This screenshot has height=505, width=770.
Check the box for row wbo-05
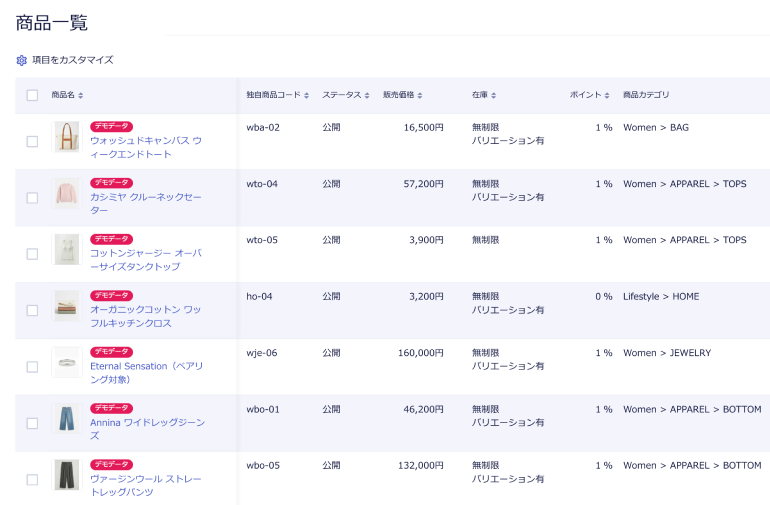[x=32, y=479]
